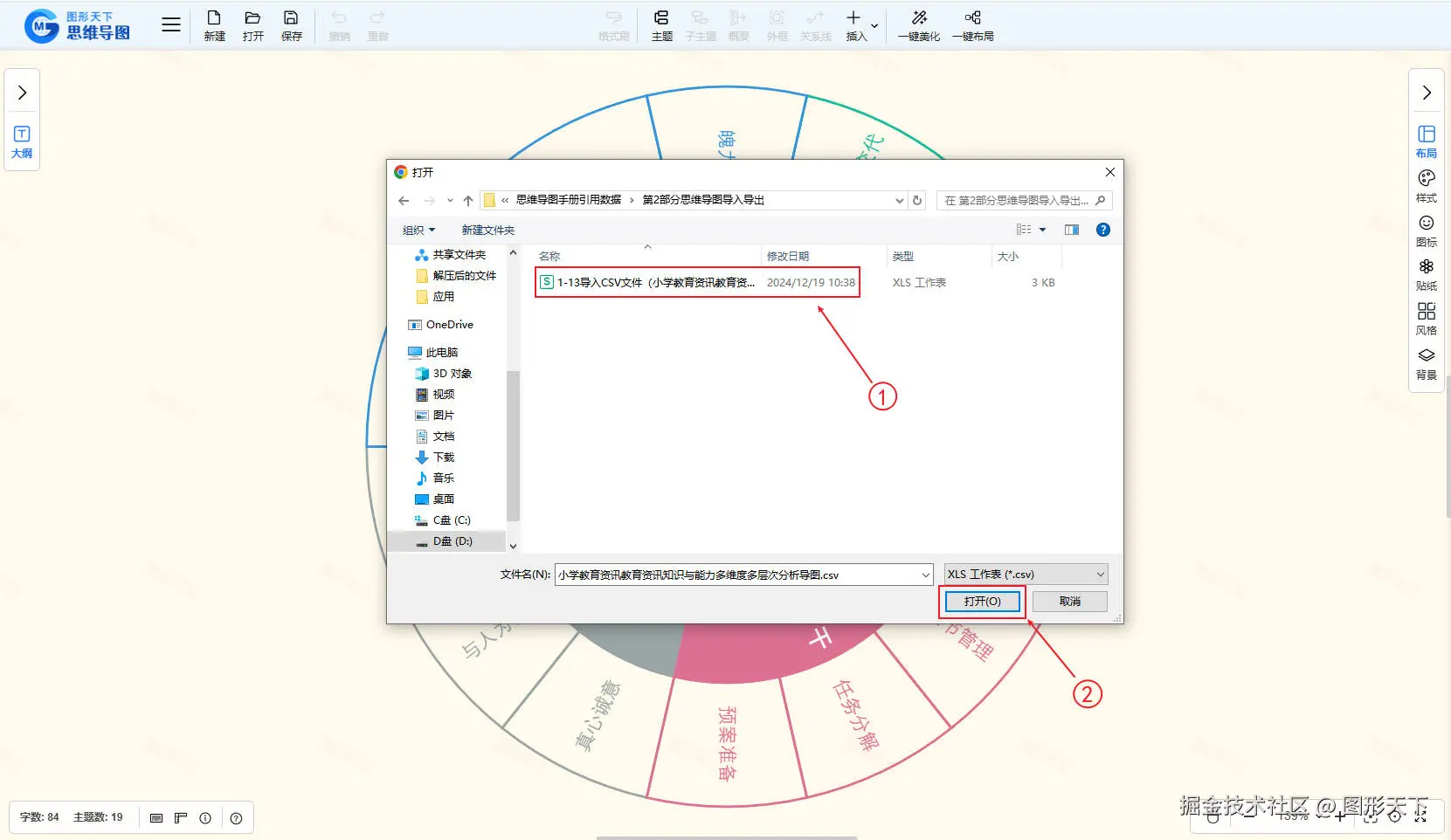Click 新建文件夹 to create a folder
The image size is (1451, 840).
click(488, 231)
